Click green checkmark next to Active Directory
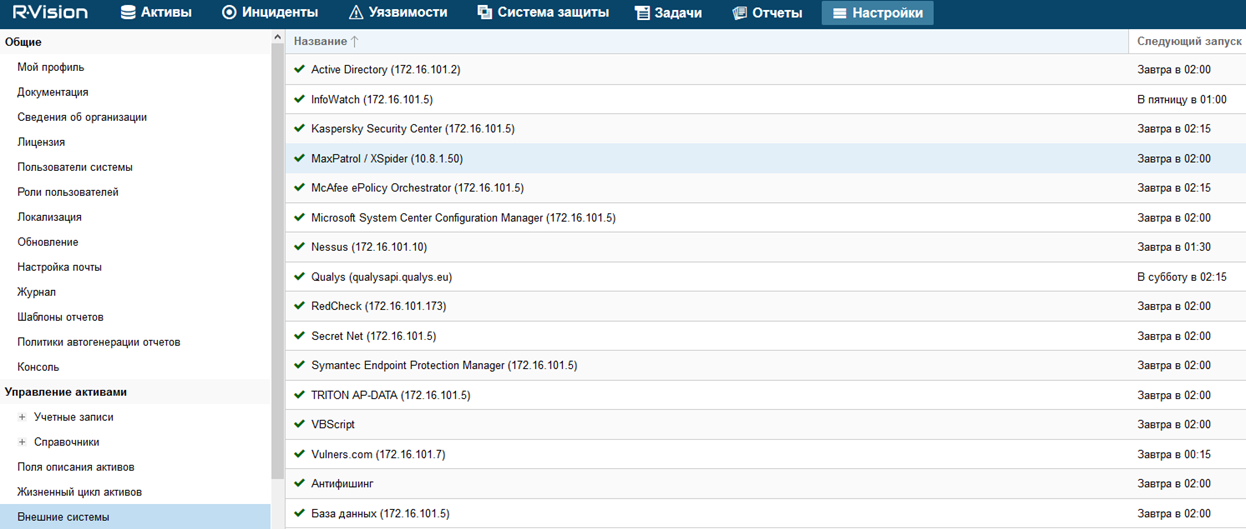 coord(299,70)
